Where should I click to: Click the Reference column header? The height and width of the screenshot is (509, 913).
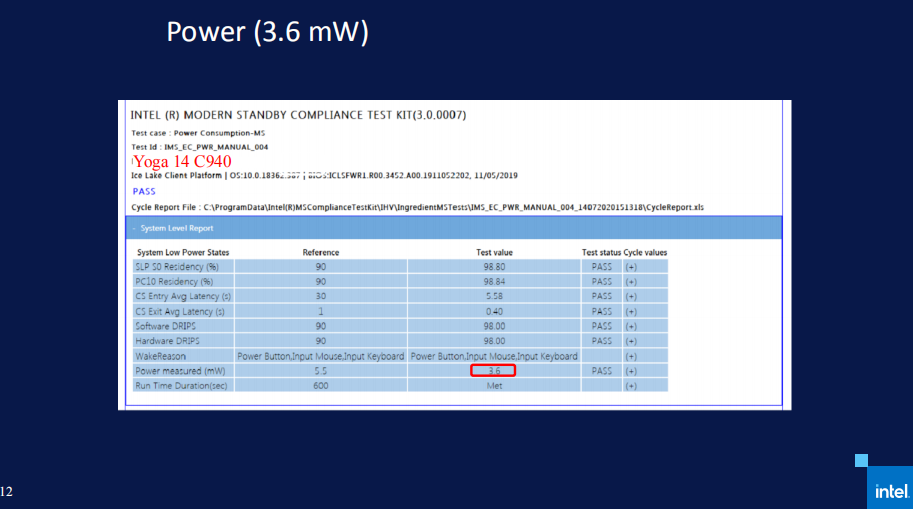point(321,253)
